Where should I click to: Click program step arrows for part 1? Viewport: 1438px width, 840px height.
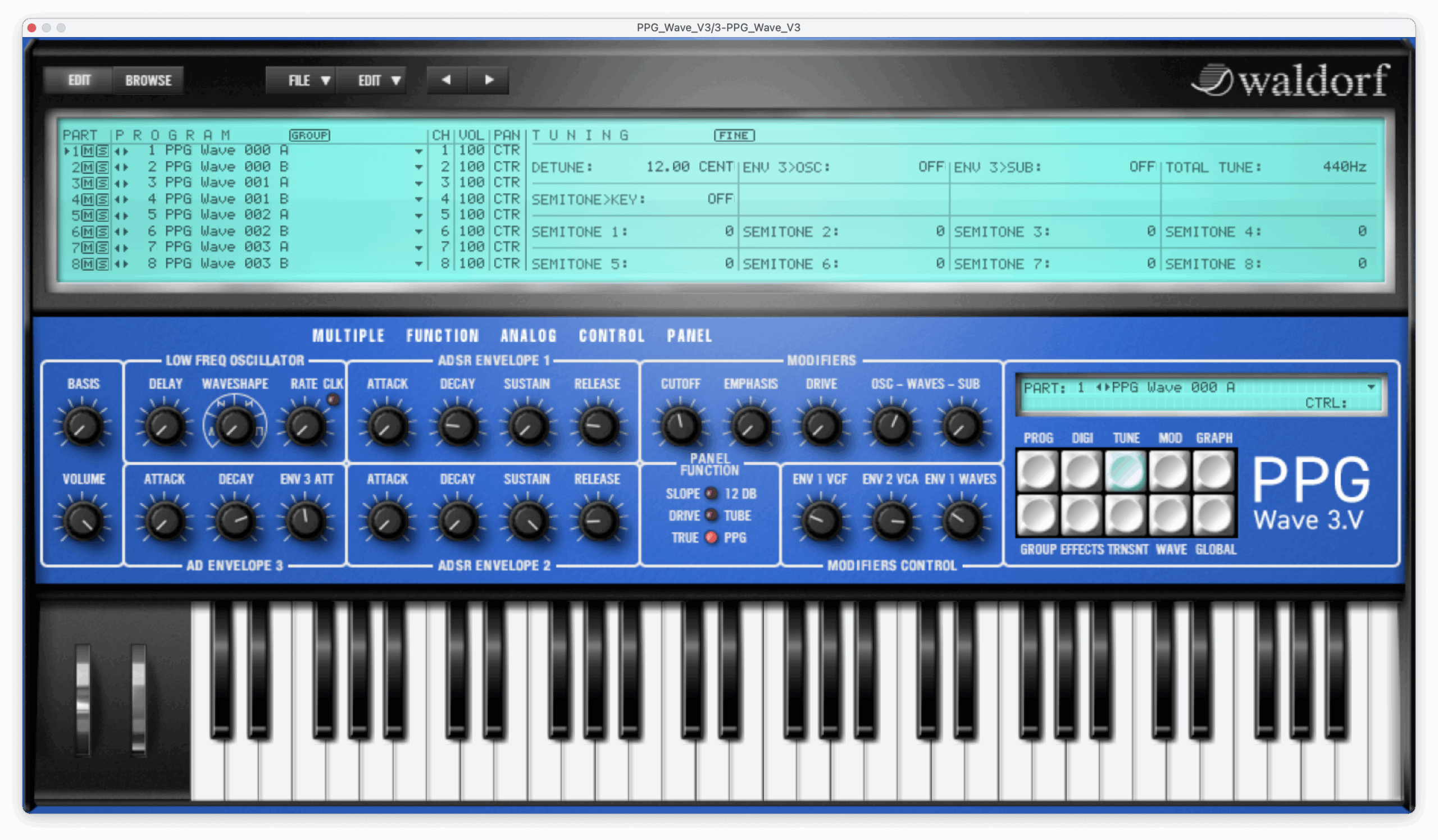(x=121, y=152)
